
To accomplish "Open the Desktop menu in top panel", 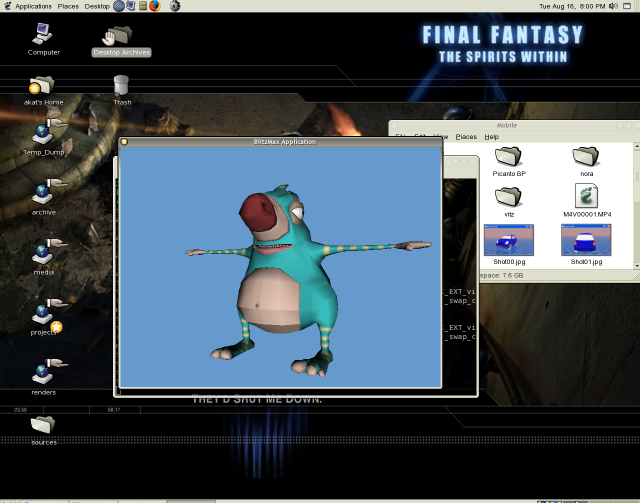I will tap(97, 6).
